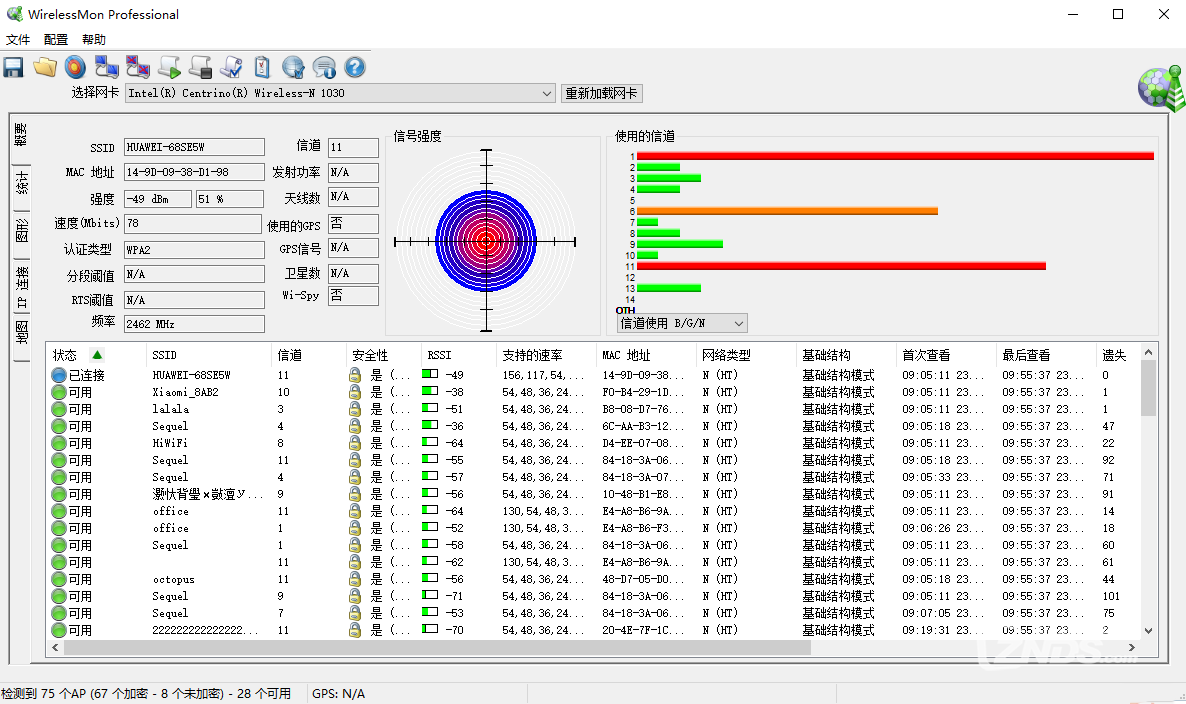Image resolution: width=1186 pixels, height=704 pixels.
Task: Sort by the 网络类型 column header
Action: click(745, 355)
